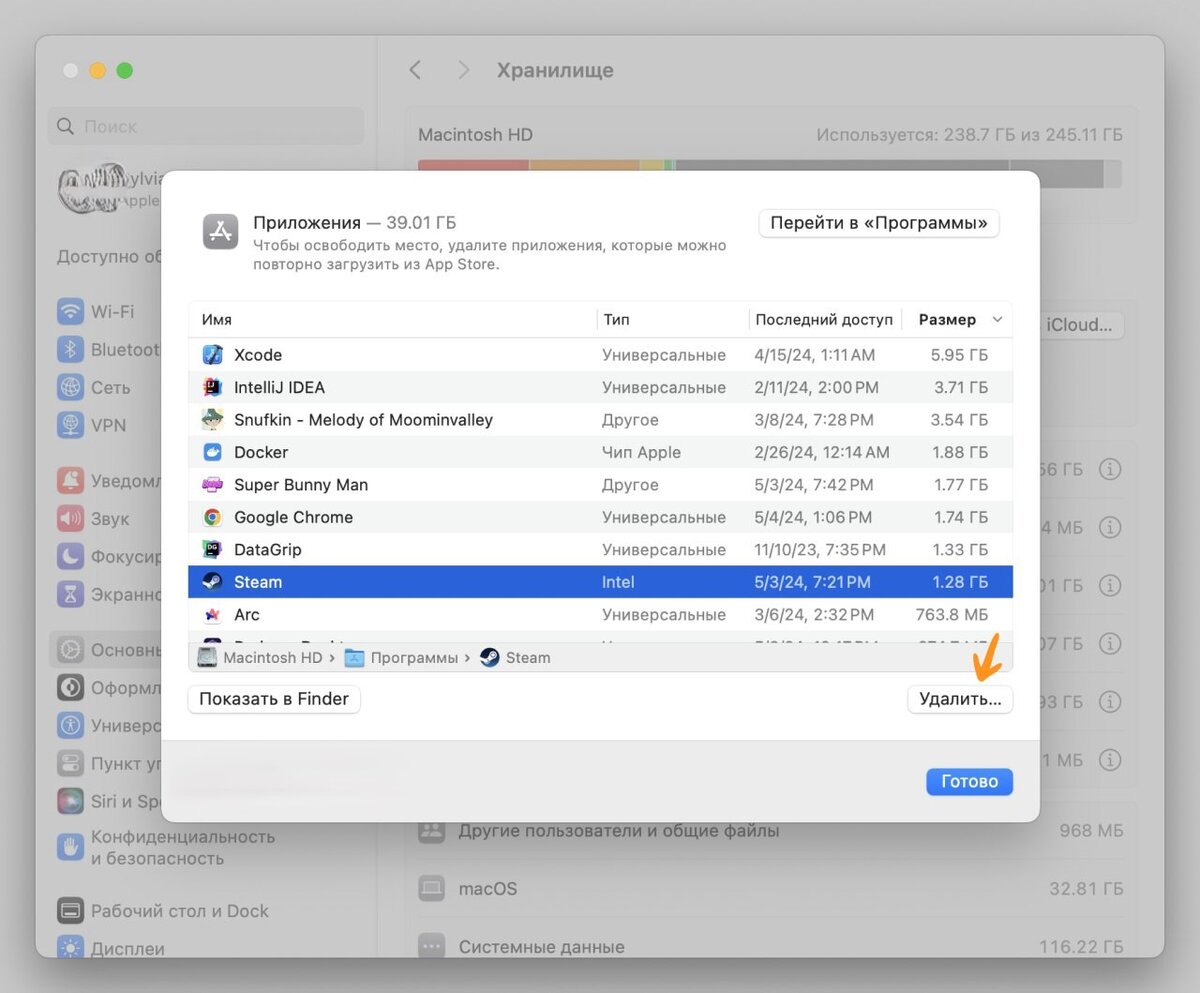The height and width of the screenshot is (993, 1200).
Task: Click info button next to 56 ГБ
Action: (1110, 469)
